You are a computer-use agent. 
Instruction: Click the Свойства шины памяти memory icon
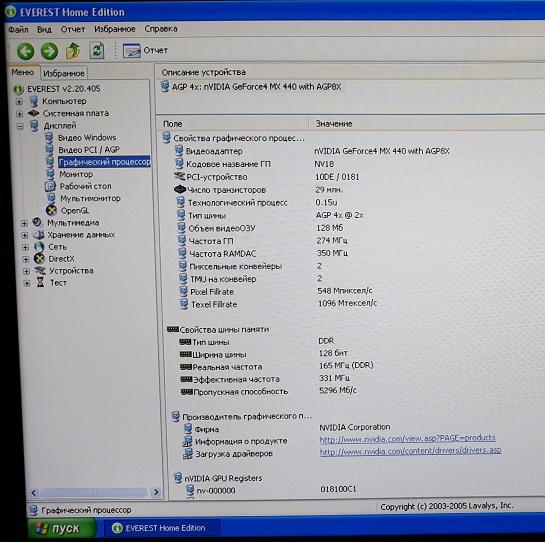173,329
